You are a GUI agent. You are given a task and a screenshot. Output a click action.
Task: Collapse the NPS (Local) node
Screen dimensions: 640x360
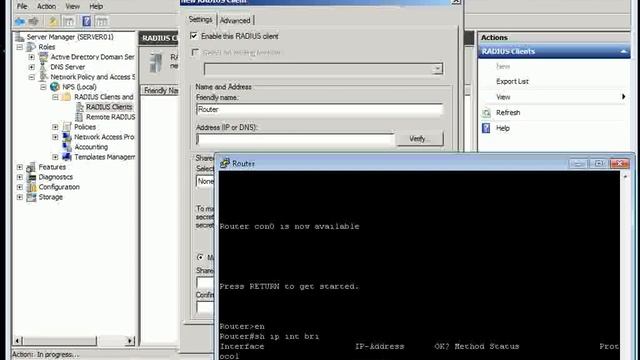(x=43, y=87)
